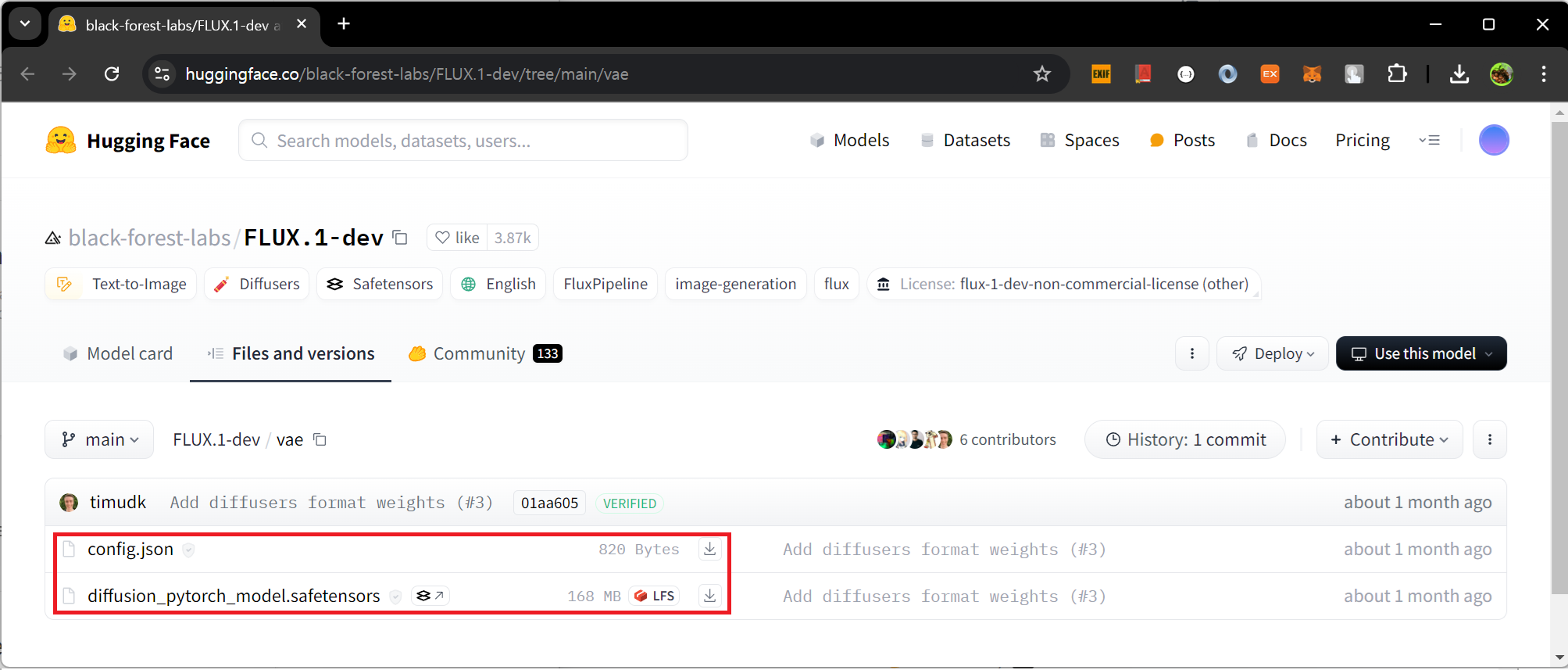Open Chrome's three-dot menu
This screenshot has height=670, width=1568.
tap(1543, 74)
